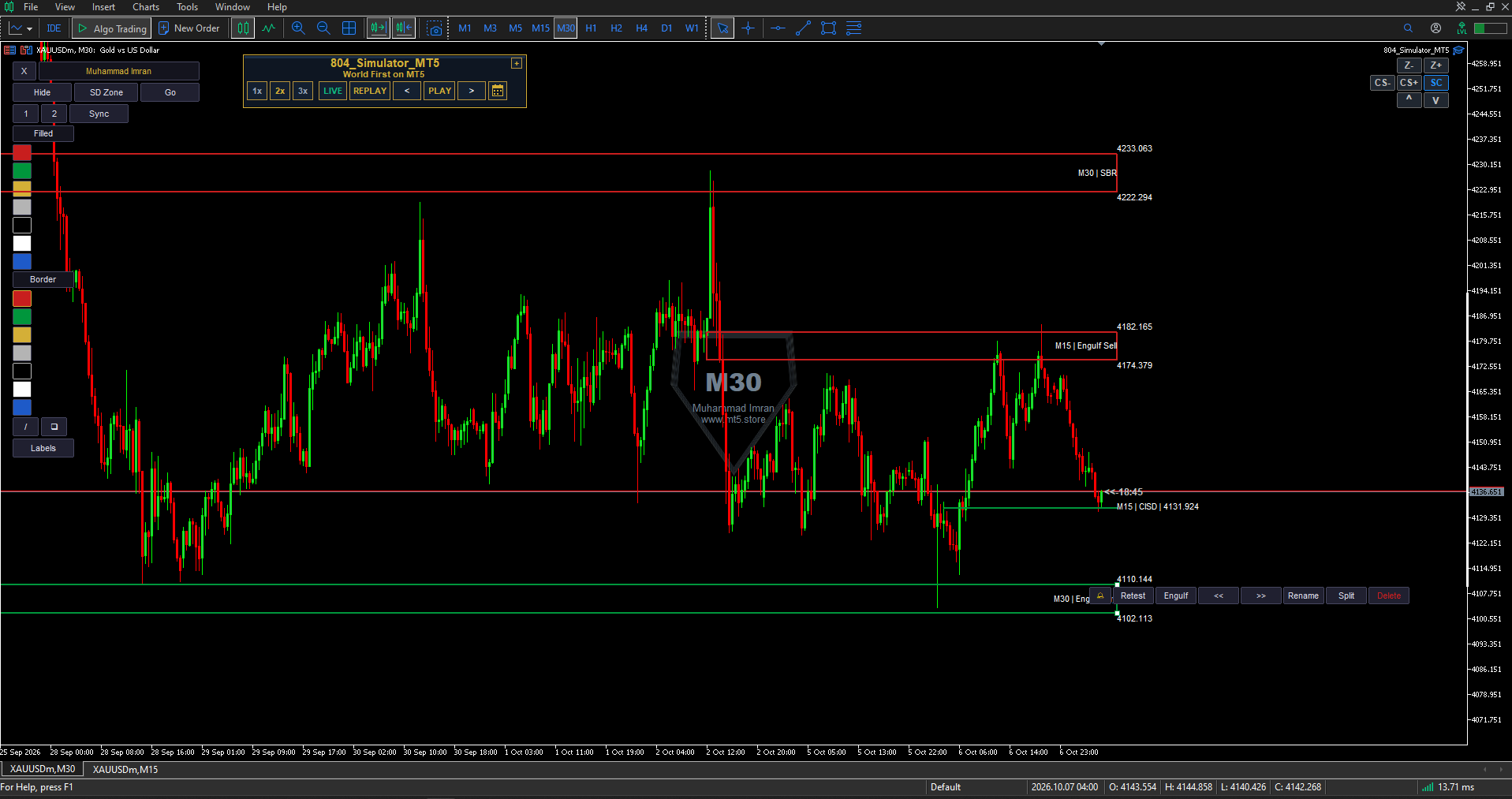Switch to the XAUUSDm,M15 chart tab
This screenshot has width=1512, height=799.
point(125,769)
